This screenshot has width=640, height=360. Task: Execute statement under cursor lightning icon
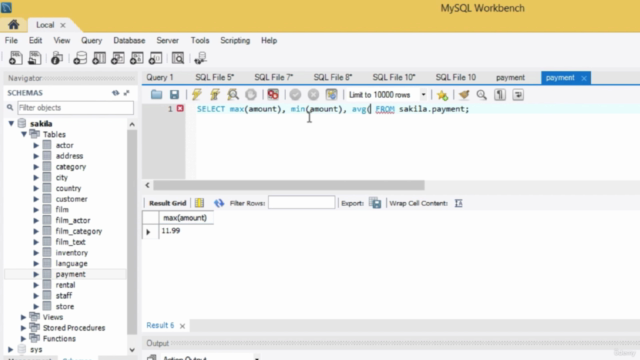click(x=215, y=95)
